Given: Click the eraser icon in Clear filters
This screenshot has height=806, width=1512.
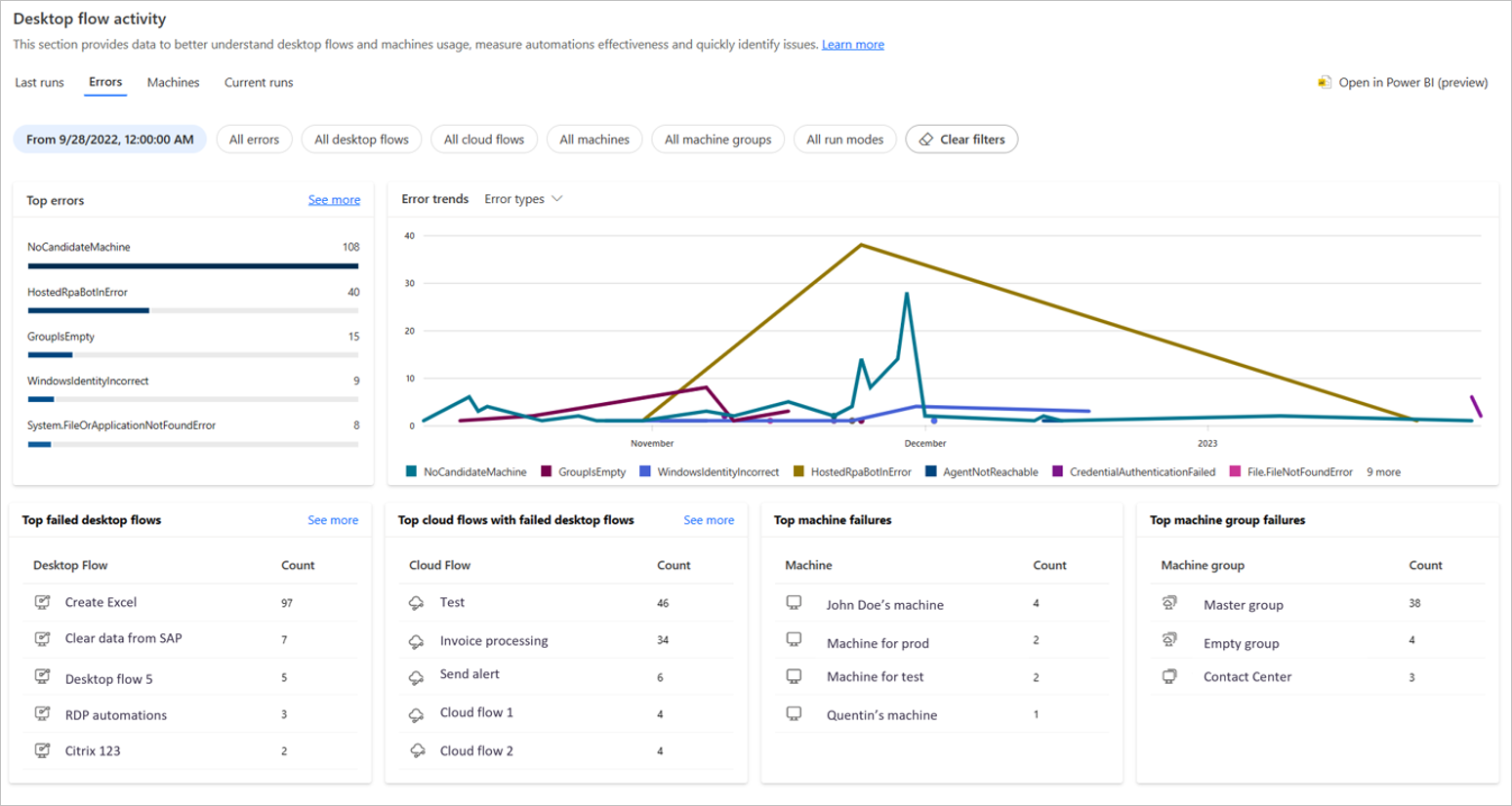Looking at the screenshot, I should [925, 139].
